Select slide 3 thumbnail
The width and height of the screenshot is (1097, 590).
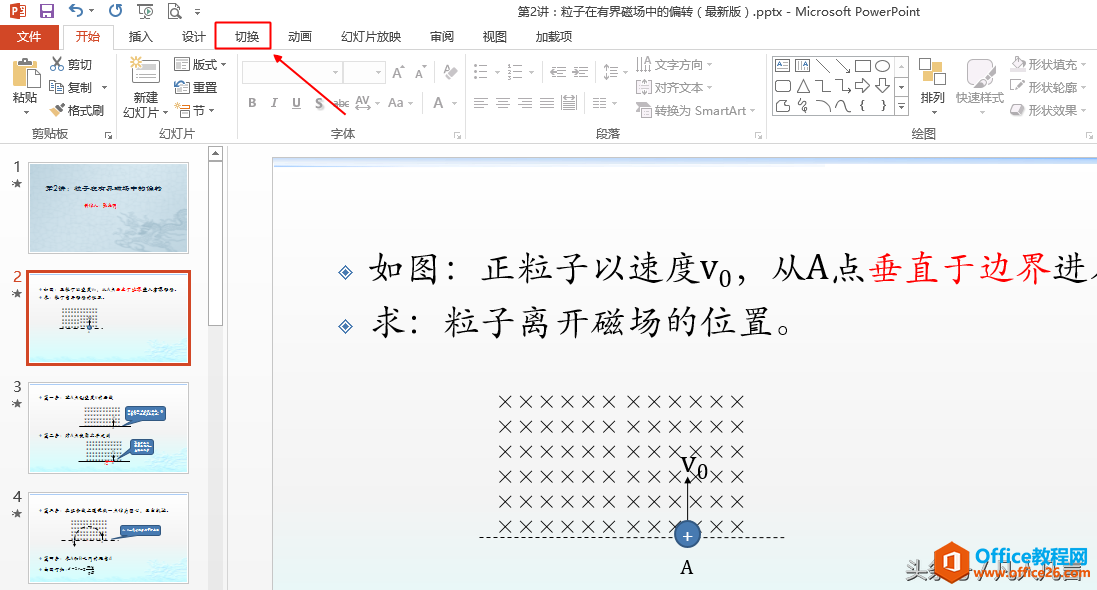[x=108, y=428]
